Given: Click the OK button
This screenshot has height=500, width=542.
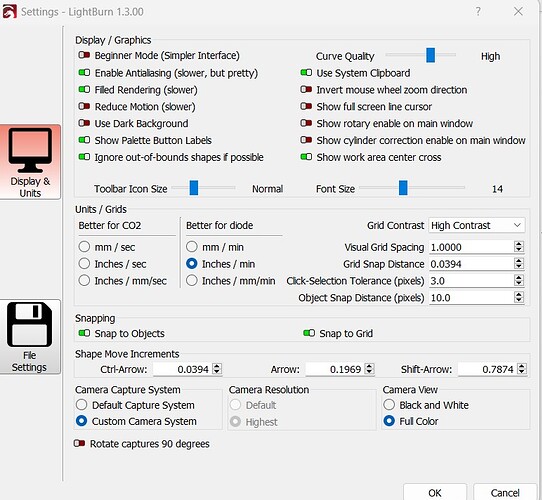Looking at the screenshot, I should (x=434, y=492).
